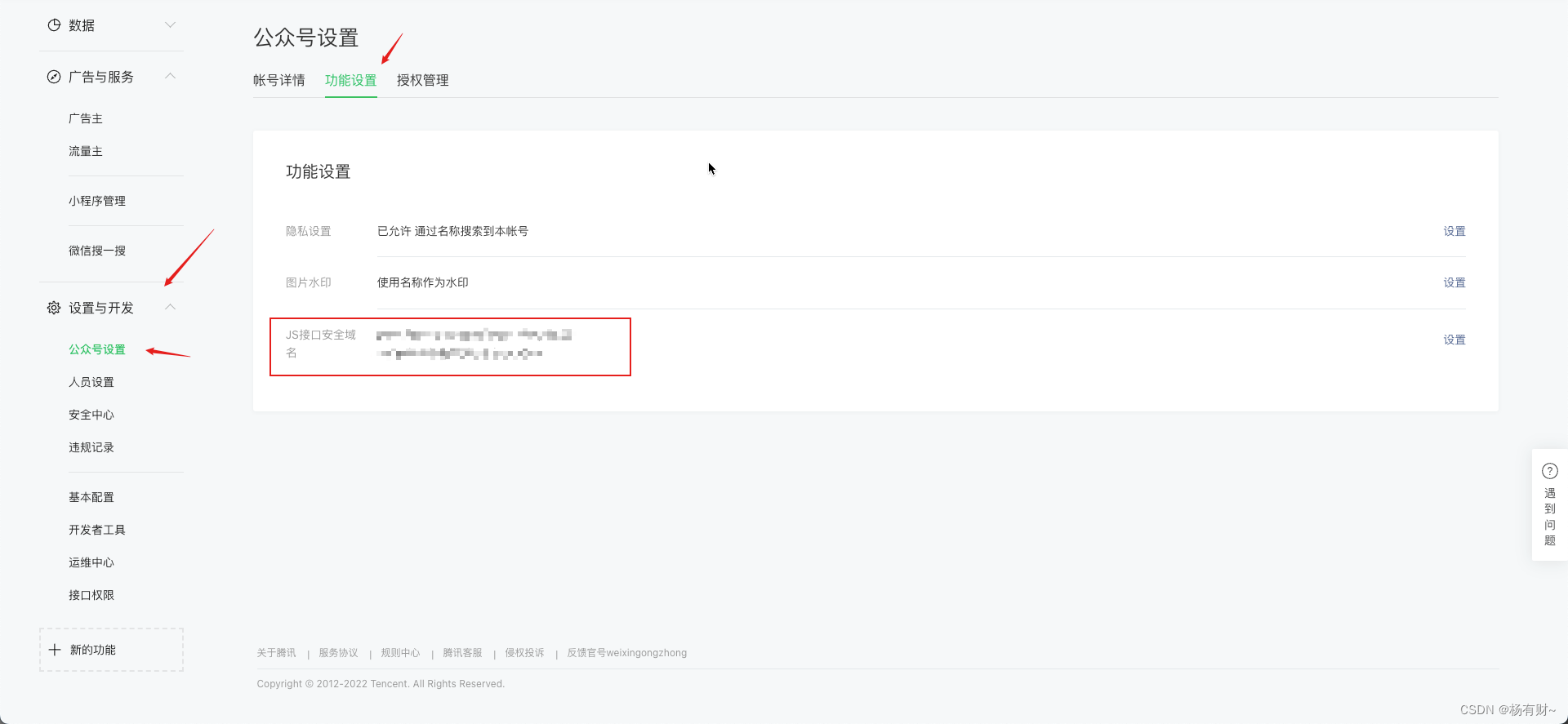Screen dimensions: 1568x724
Task: Click the 新的功能 button
Action: click(x=111, y=650)
